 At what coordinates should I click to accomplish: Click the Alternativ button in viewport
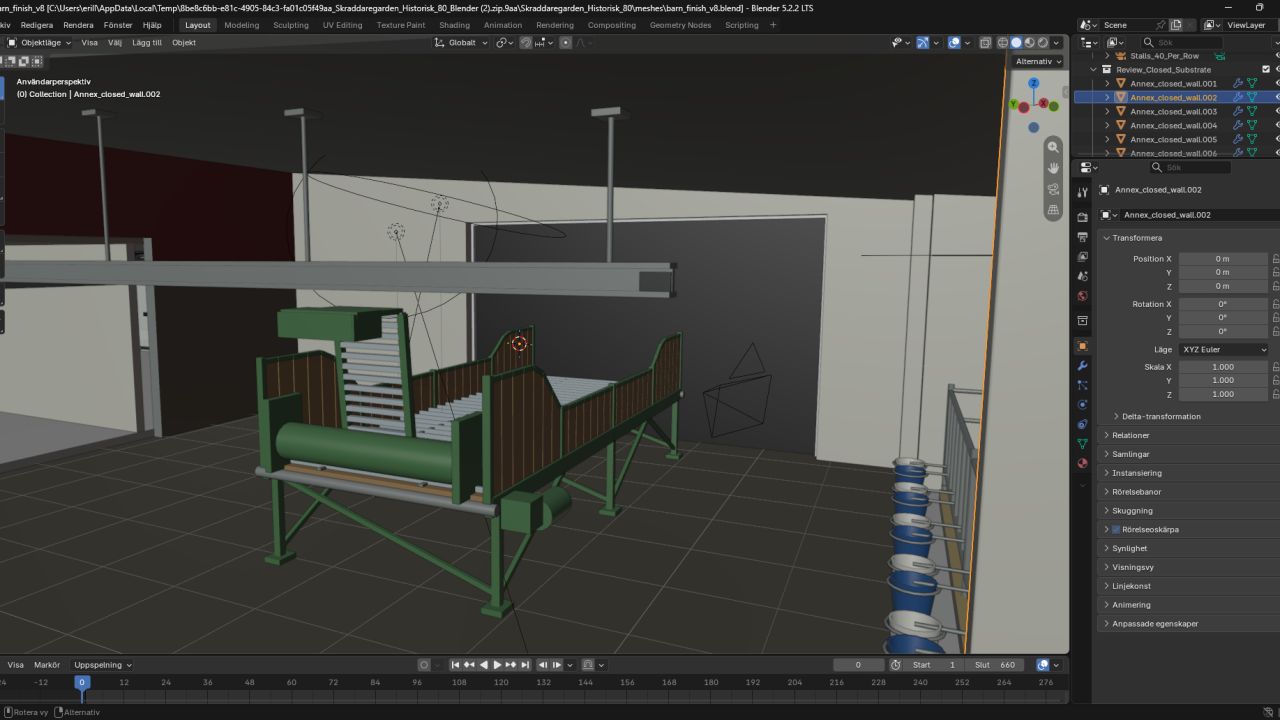click(x=1037, y=62)
